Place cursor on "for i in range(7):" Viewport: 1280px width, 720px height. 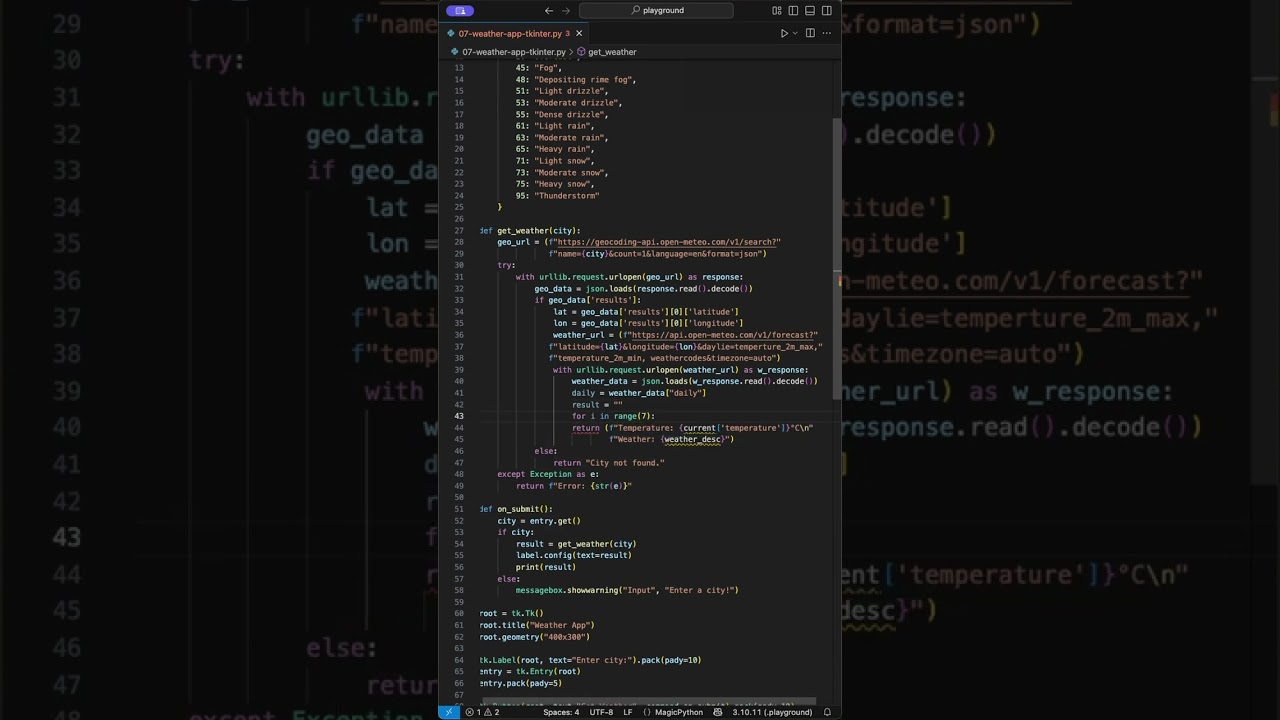(x=613, y=416)
